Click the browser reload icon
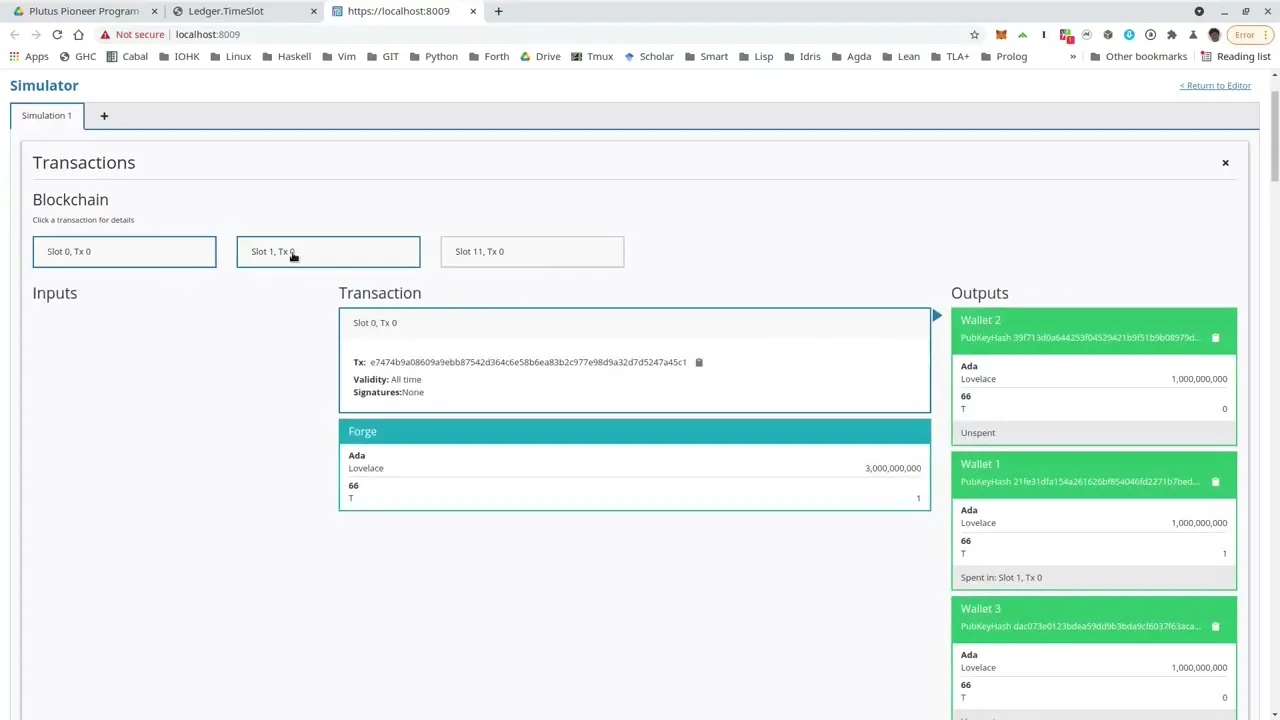This screenshot has height=720, width=1280. click(x=57, y=34)
